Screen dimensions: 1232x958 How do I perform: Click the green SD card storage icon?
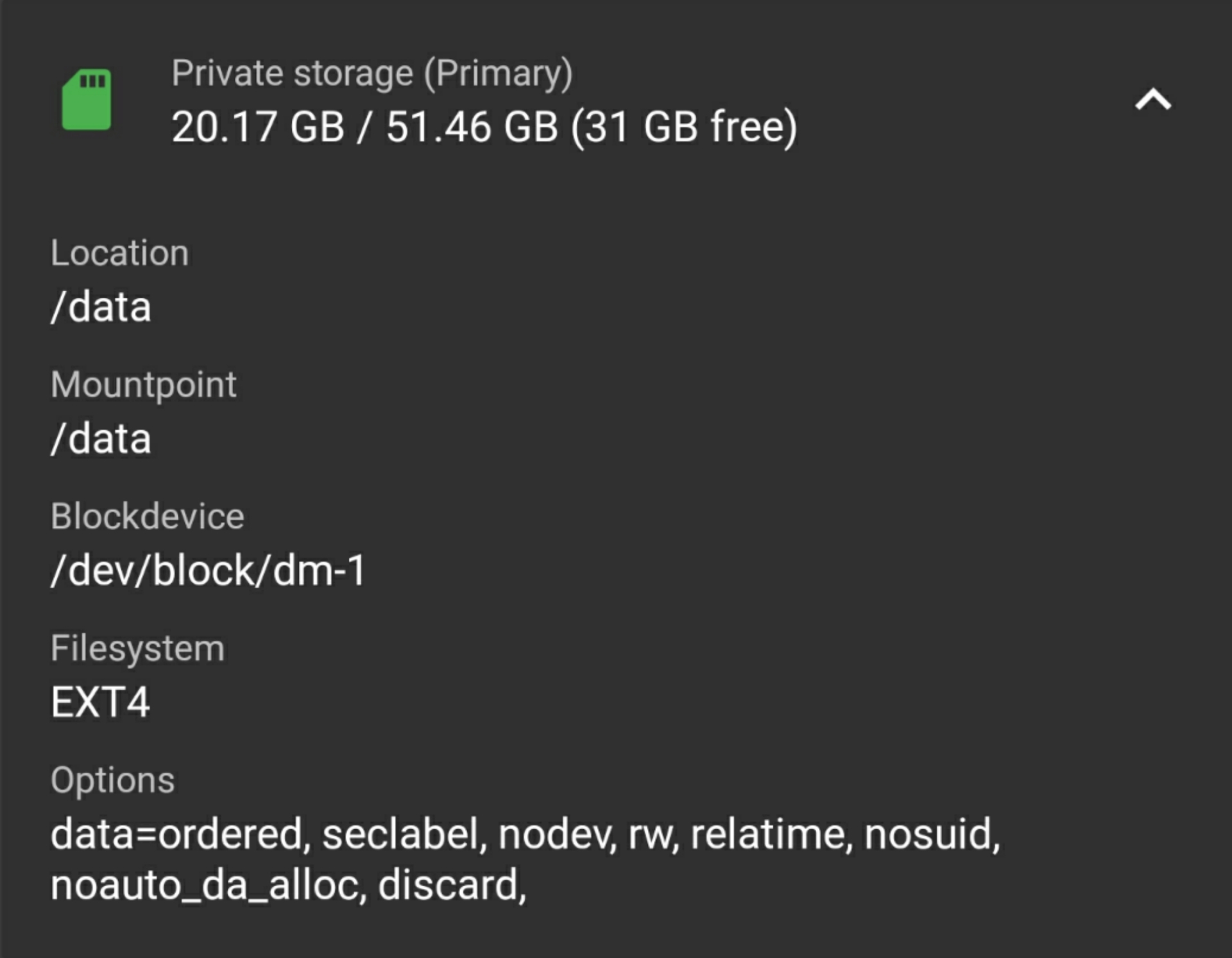point(86,99)
